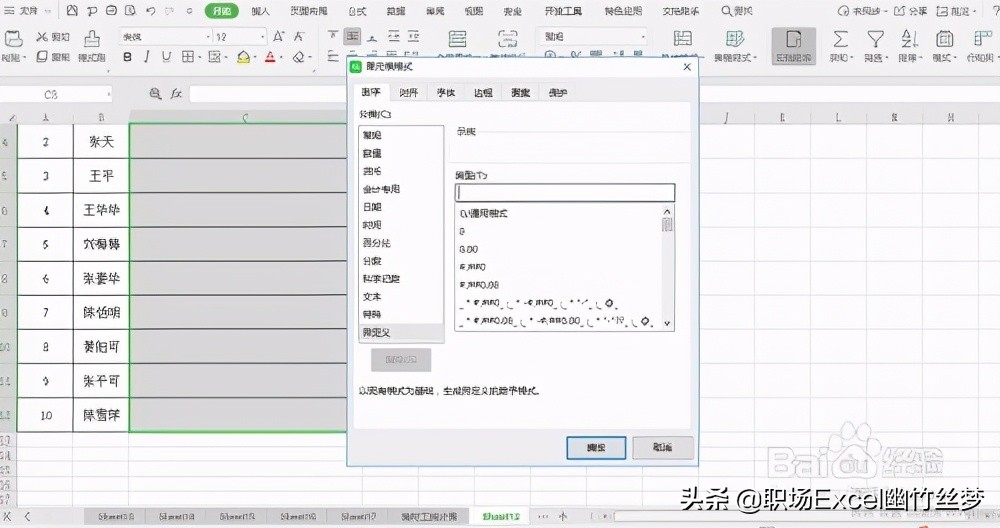This screenshot has height=528, width=1000.
Task: Click the search button in the ribbon tab row
Action: point(737,11)
